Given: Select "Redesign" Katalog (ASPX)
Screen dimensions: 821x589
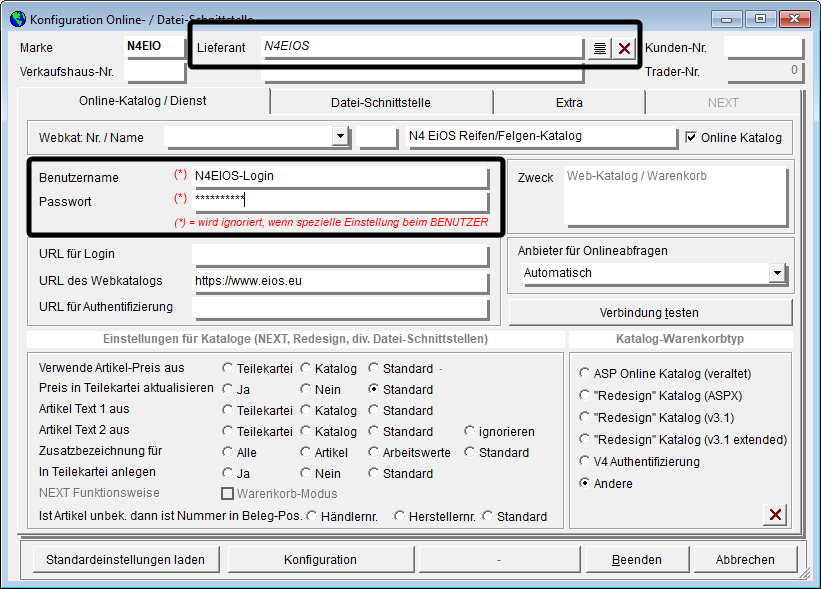Looking at the screenshot, I should [584, 395].
